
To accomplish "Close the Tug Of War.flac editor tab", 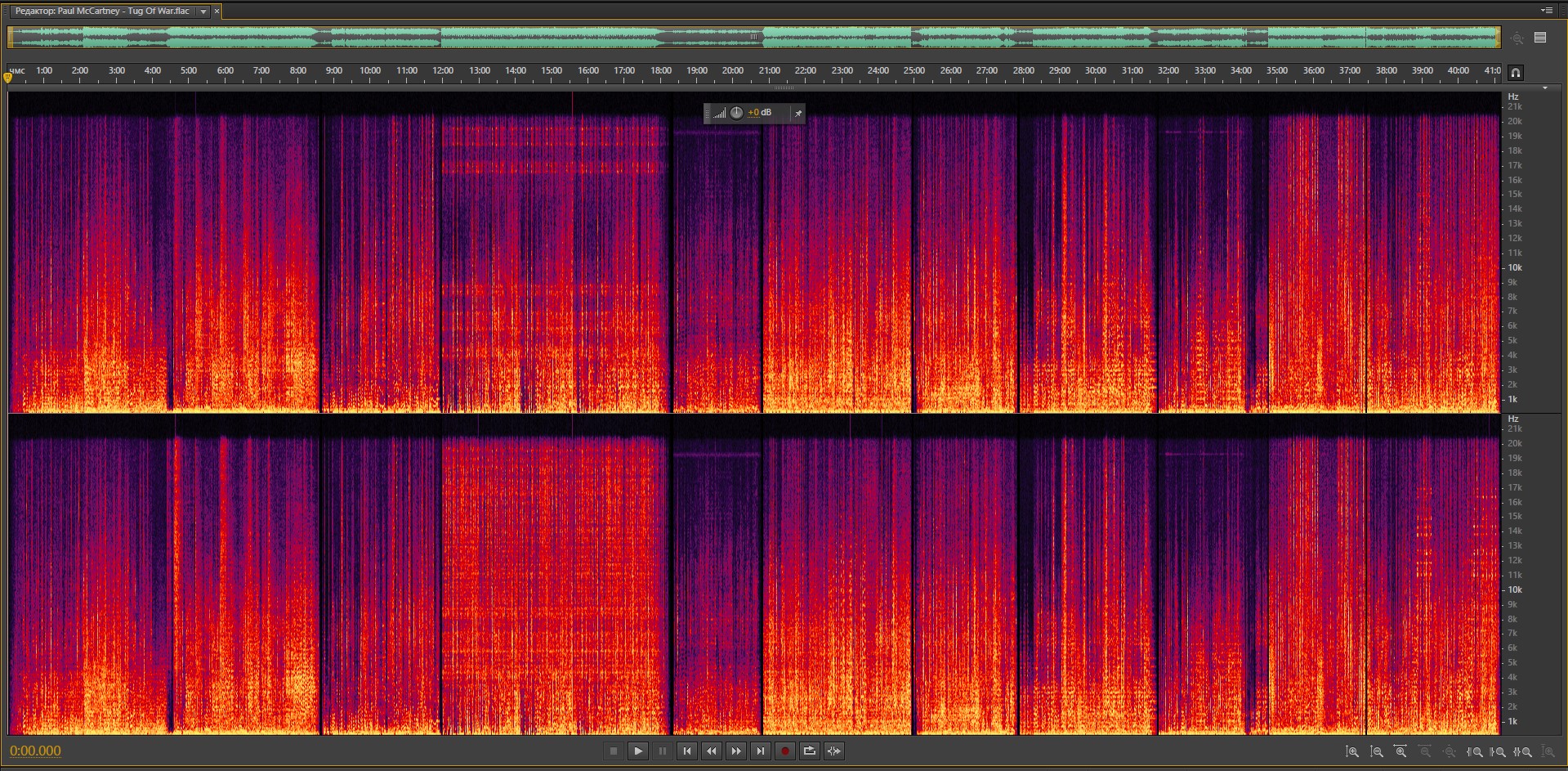I will 216,11.
